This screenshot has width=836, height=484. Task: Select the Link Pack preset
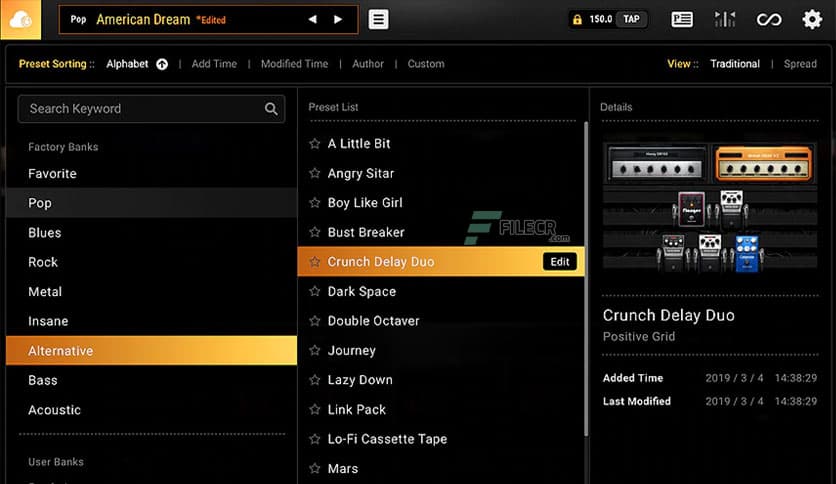pos(441,409)
